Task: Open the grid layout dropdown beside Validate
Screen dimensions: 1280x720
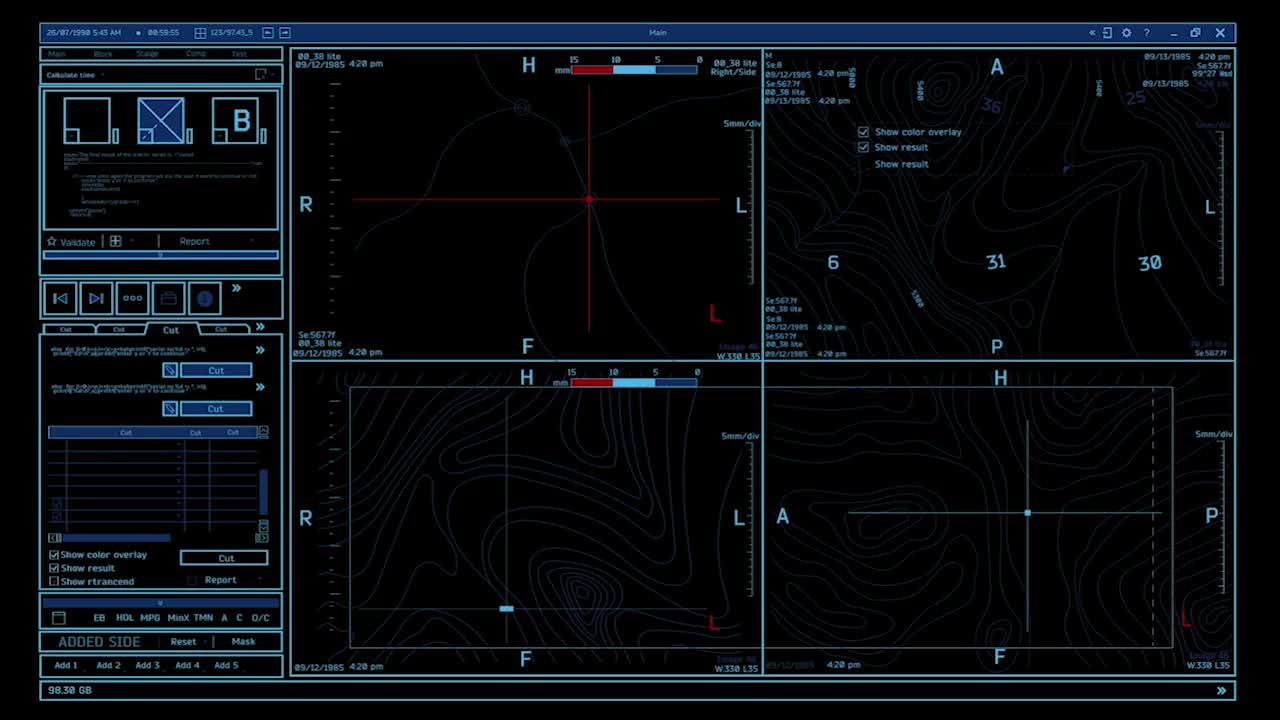Action: click(x=122, y=241)
